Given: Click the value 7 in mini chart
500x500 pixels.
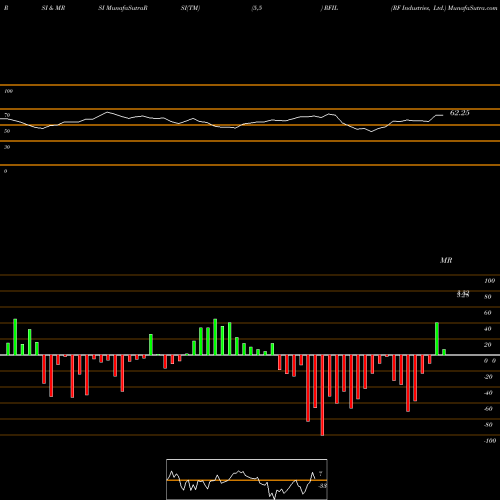Looking at the screenshot, I should point(321,473).
